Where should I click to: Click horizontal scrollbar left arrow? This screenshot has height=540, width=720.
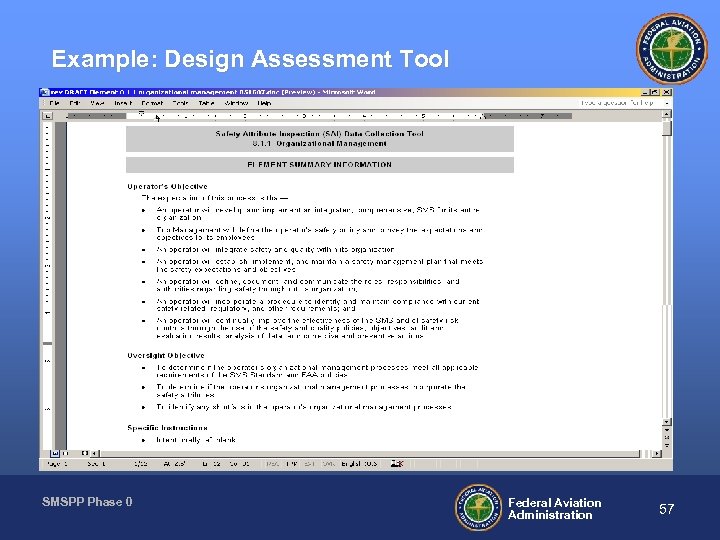(95, 453)
